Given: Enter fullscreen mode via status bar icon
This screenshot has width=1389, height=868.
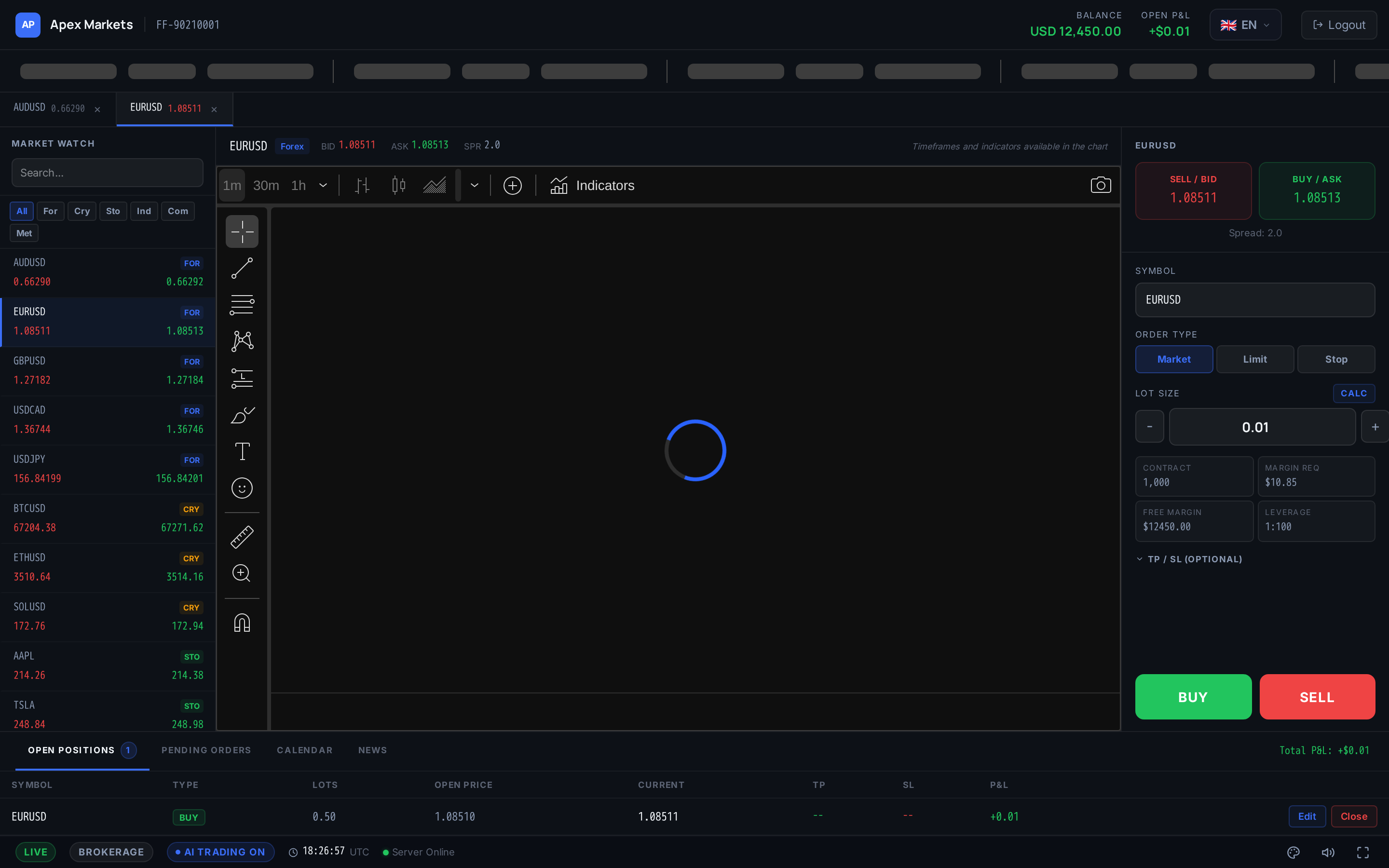Looking at the screenshot, I should coord(1362,852).
